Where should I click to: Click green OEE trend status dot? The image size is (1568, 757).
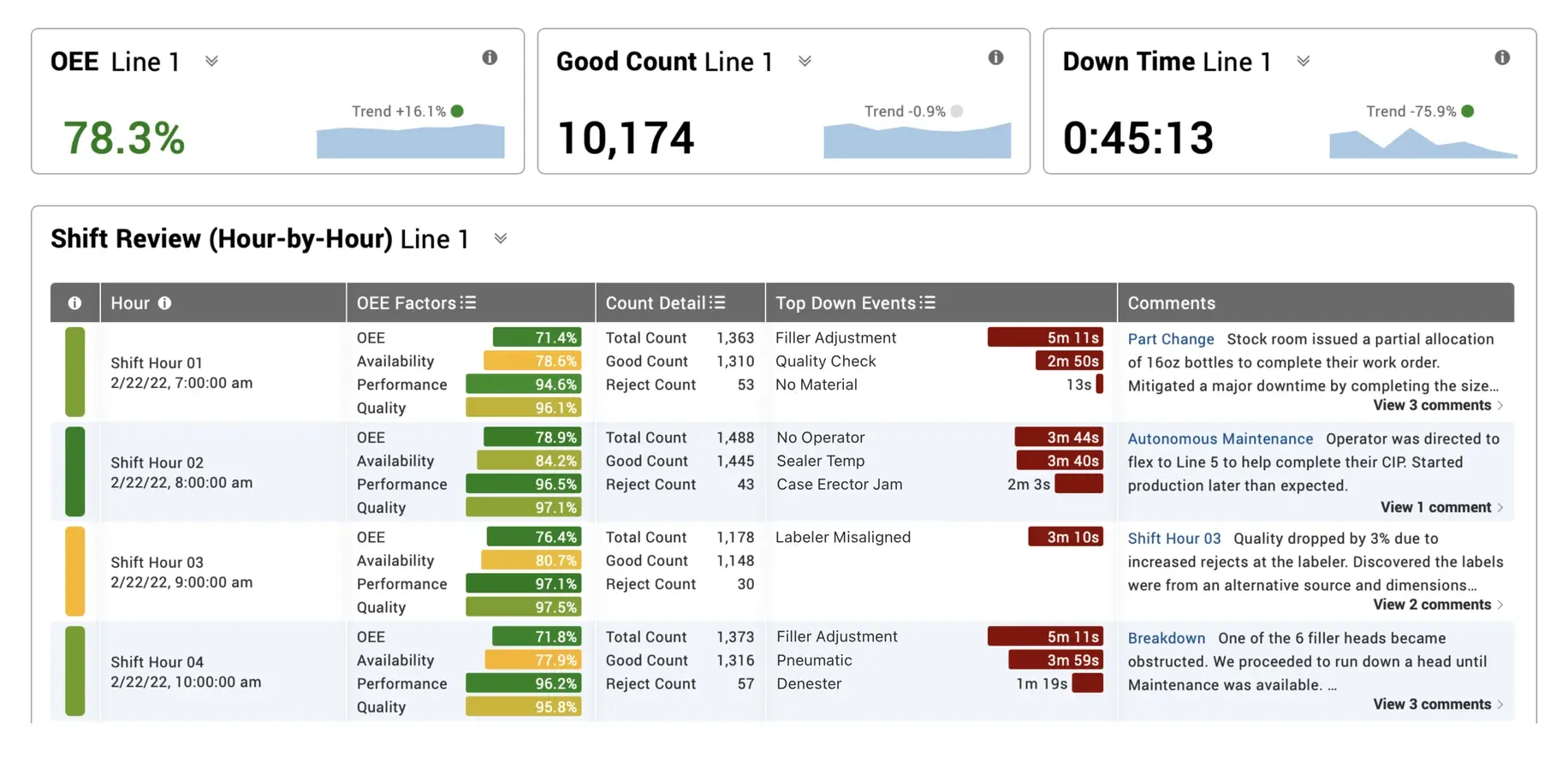pos(457,111)
